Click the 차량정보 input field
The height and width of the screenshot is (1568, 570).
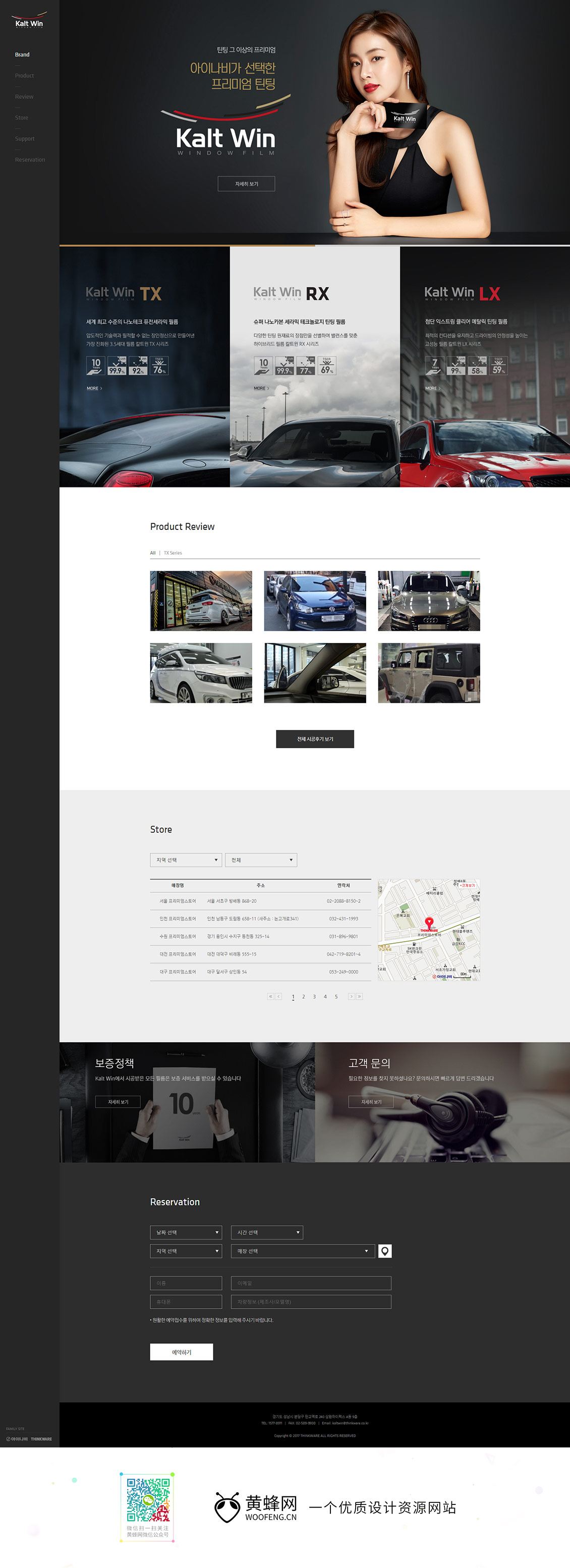pyautogui.click(x=311, y=1302)
